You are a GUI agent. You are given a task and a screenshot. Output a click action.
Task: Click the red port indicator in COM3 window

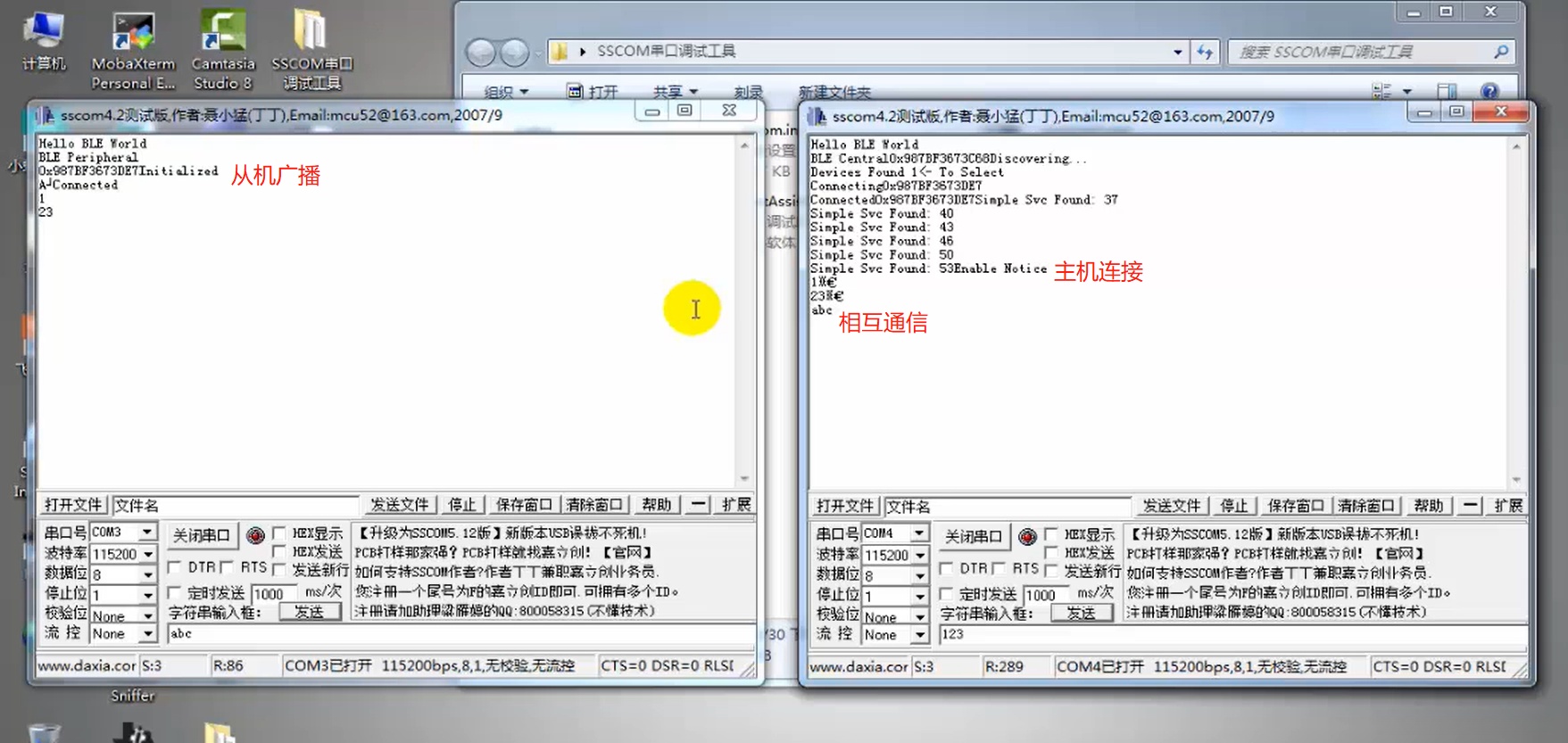tap(255, 535)
